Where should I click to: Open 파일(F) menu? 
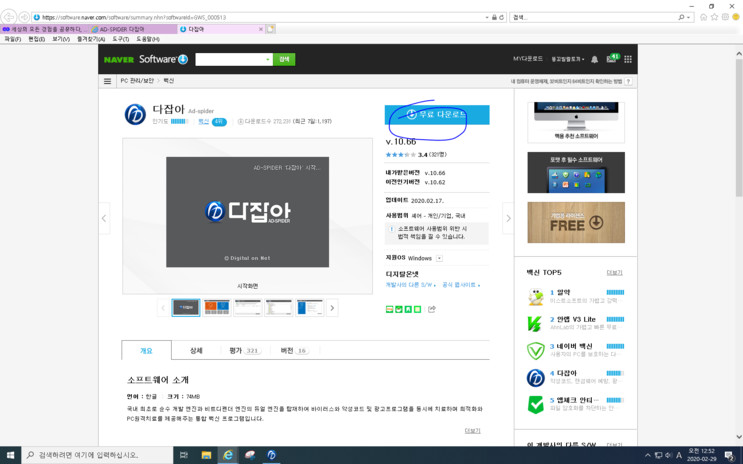[13, 39]
